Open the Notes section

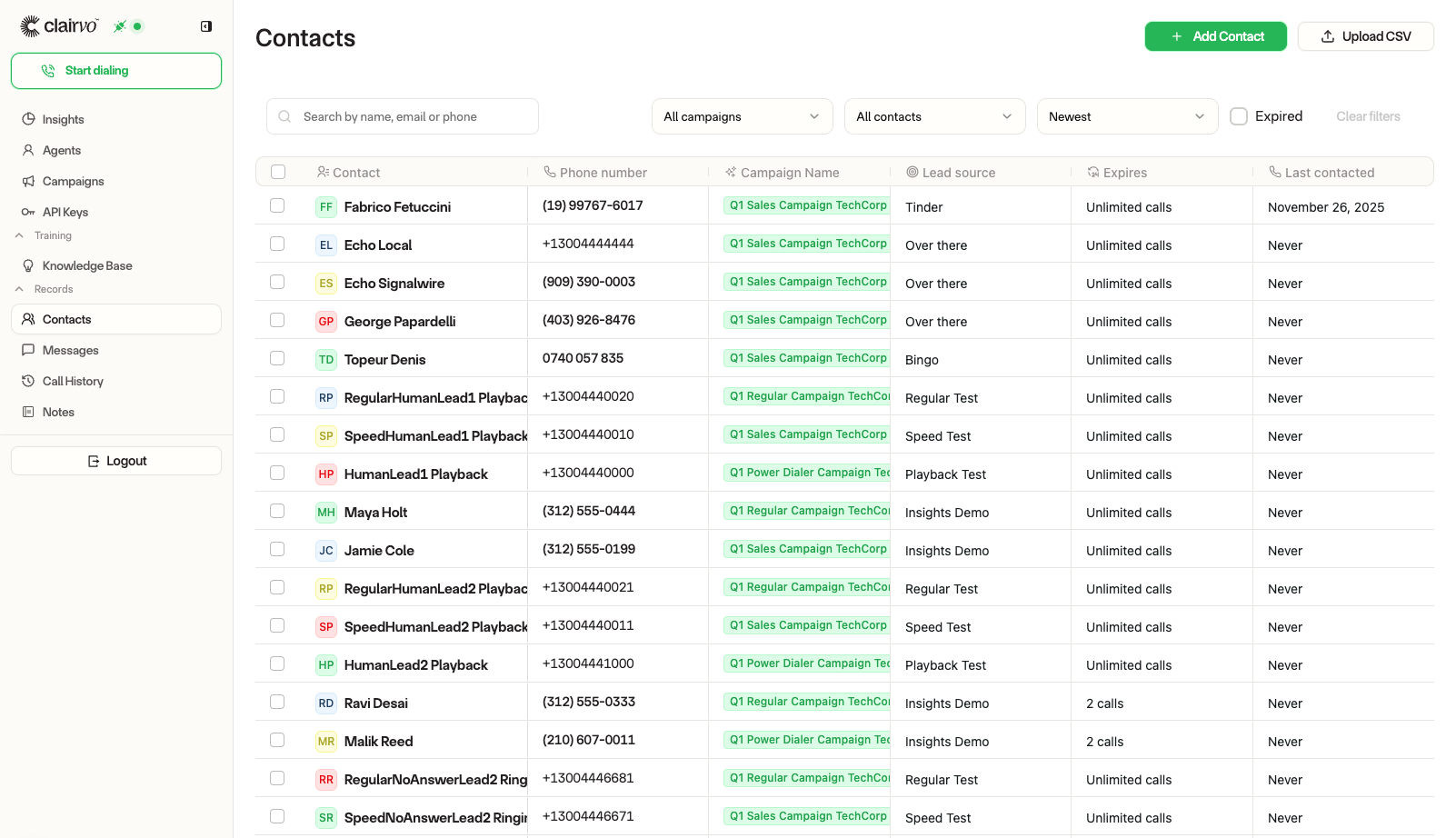[x=58, y=412]
